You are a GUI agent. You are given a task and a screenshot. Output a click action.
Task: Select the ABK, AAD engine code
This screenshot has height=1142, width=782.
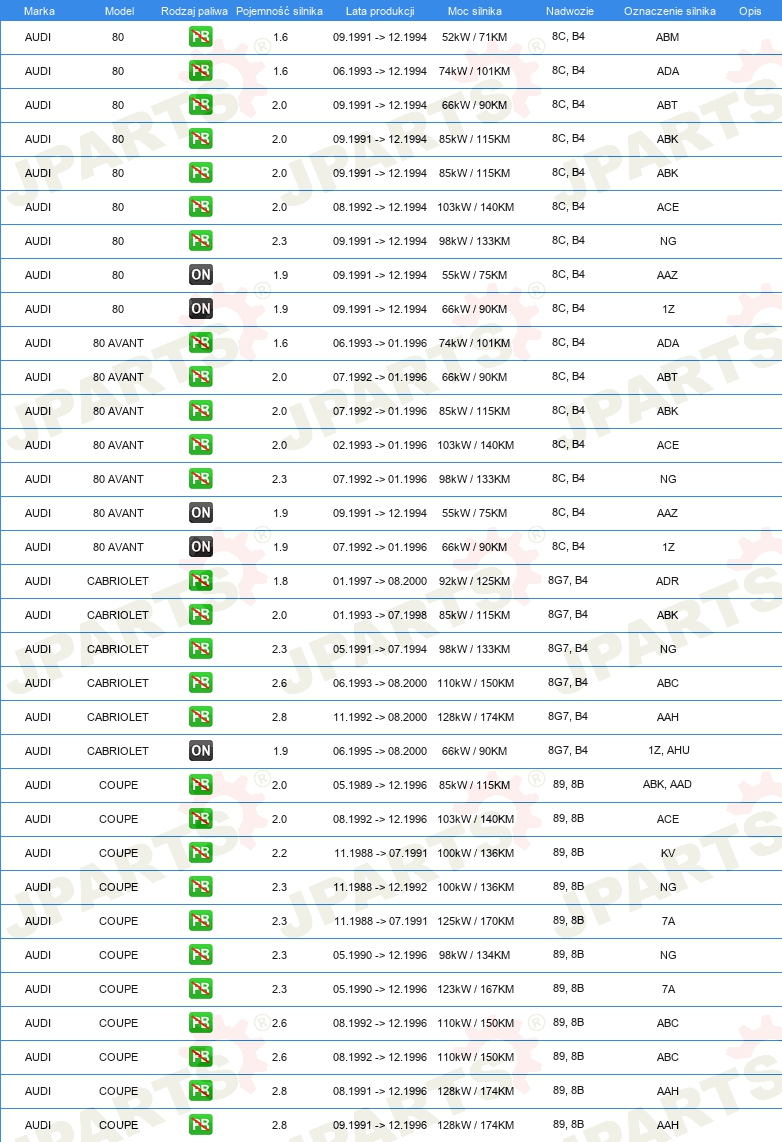668,784
